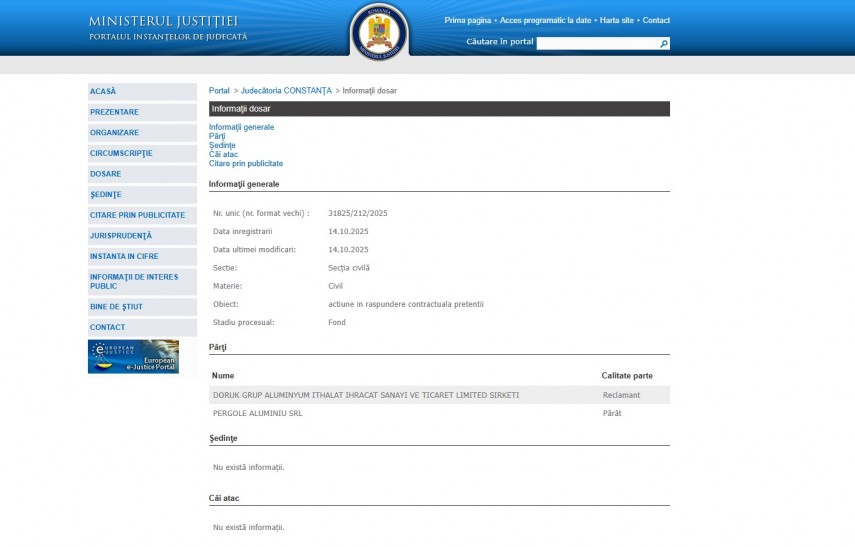The width and height of the screenshot is (855, 547).
Task: Open the Harta site link
Action: pos(617,20)
